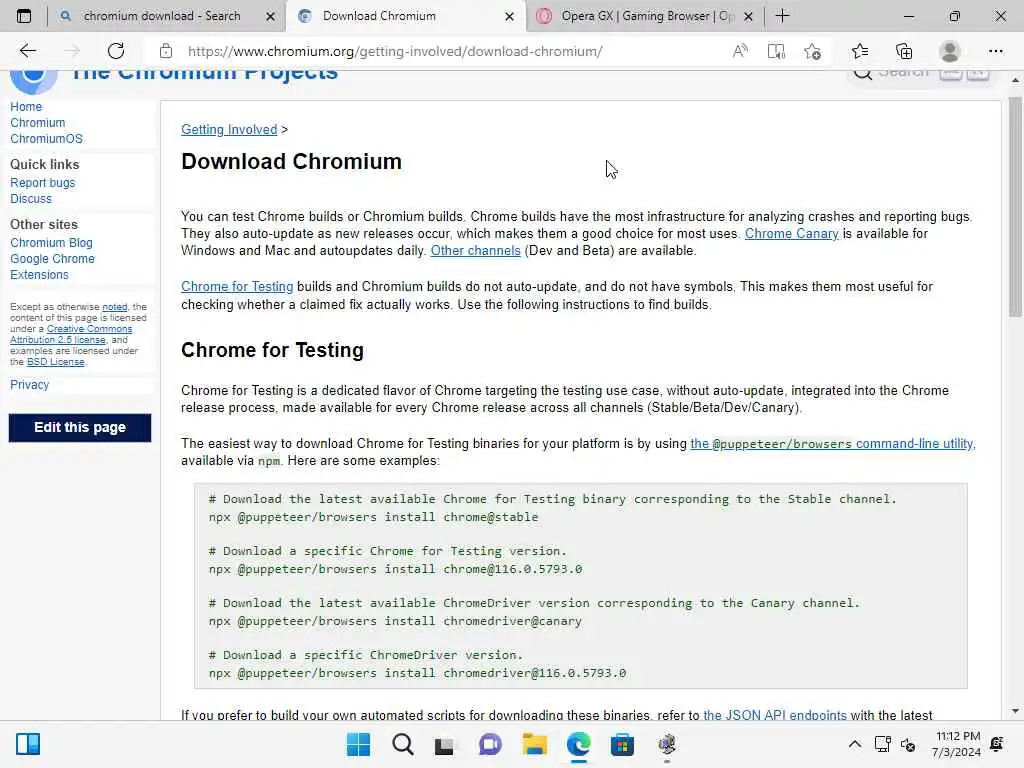Open the notification center icon
The width and height of the screenshot is (1024, 768).
[997, 744]
